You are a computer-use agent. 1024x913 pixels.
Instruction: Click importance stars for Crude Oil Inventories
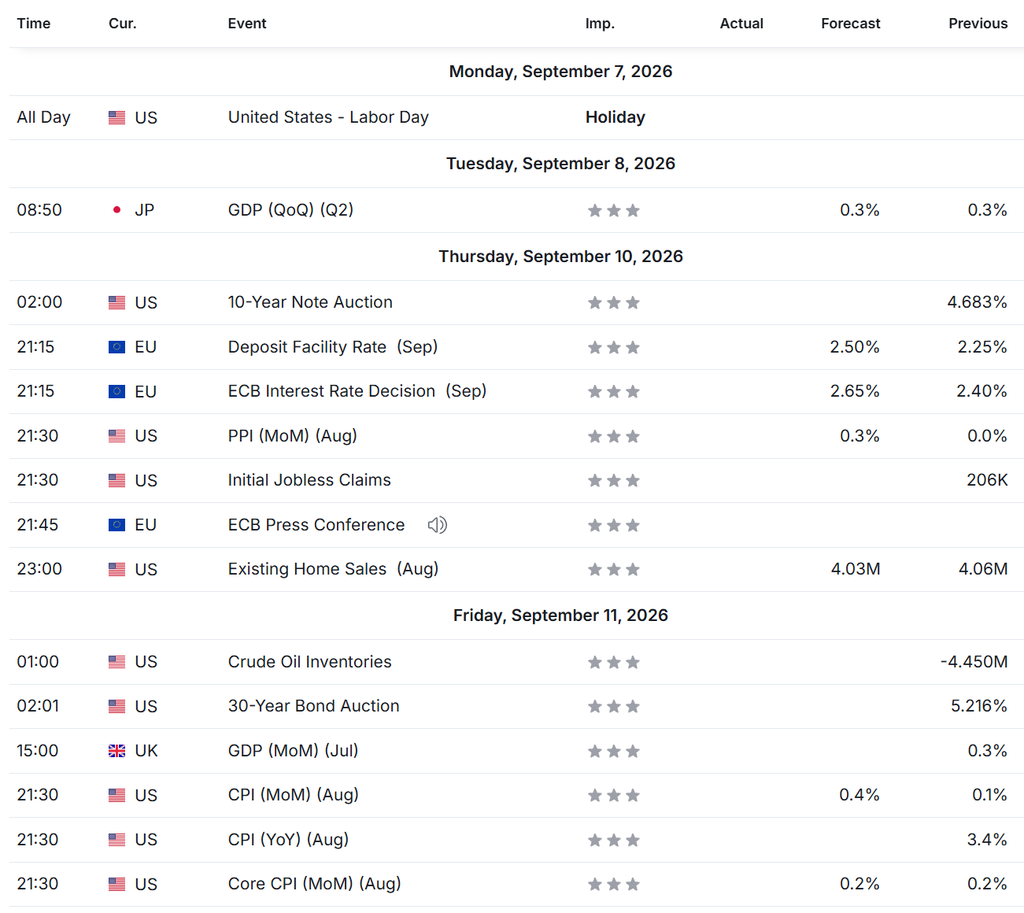pyautogui.click(x=613, y=662)
